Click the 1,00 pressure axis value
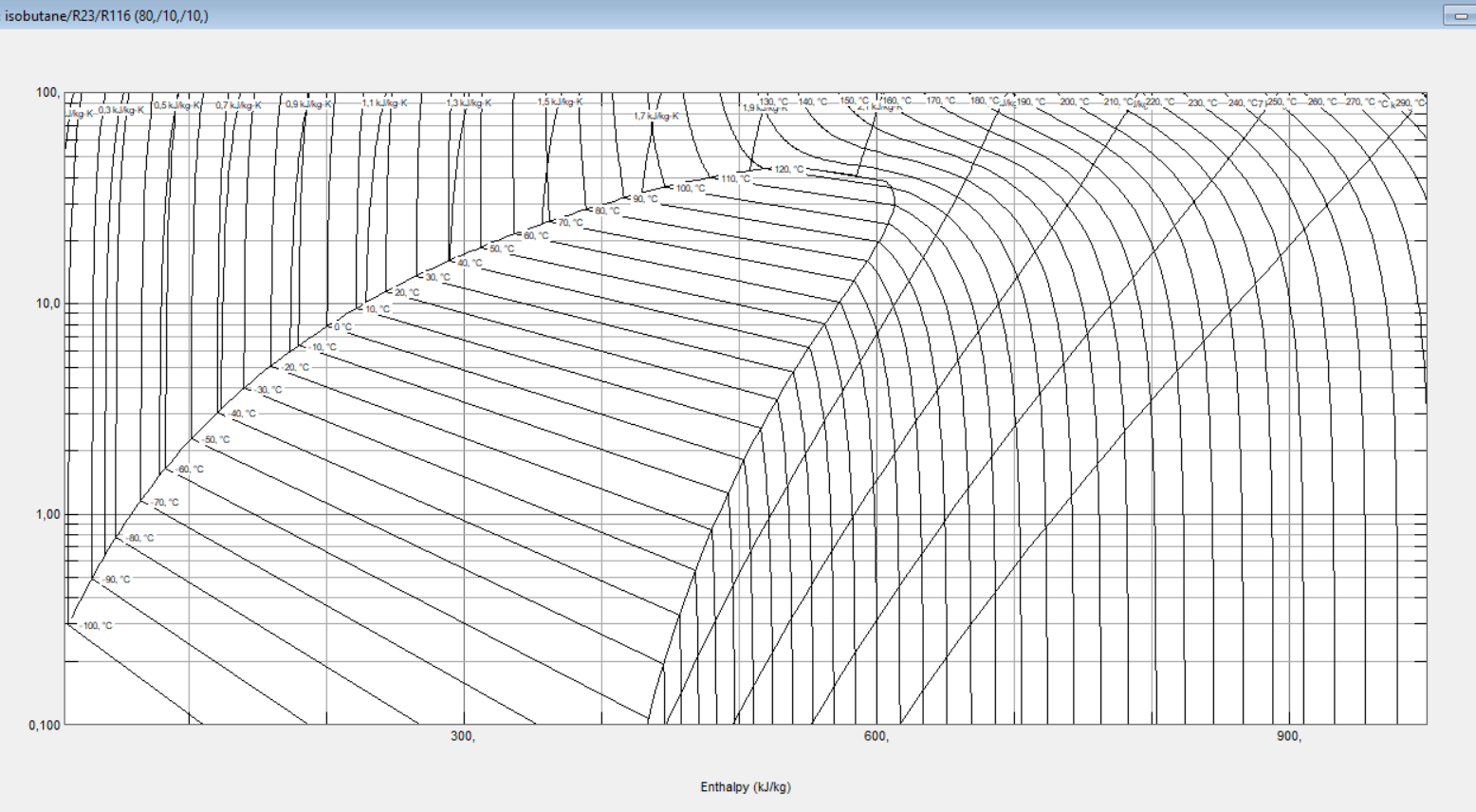 click(48, 514)
